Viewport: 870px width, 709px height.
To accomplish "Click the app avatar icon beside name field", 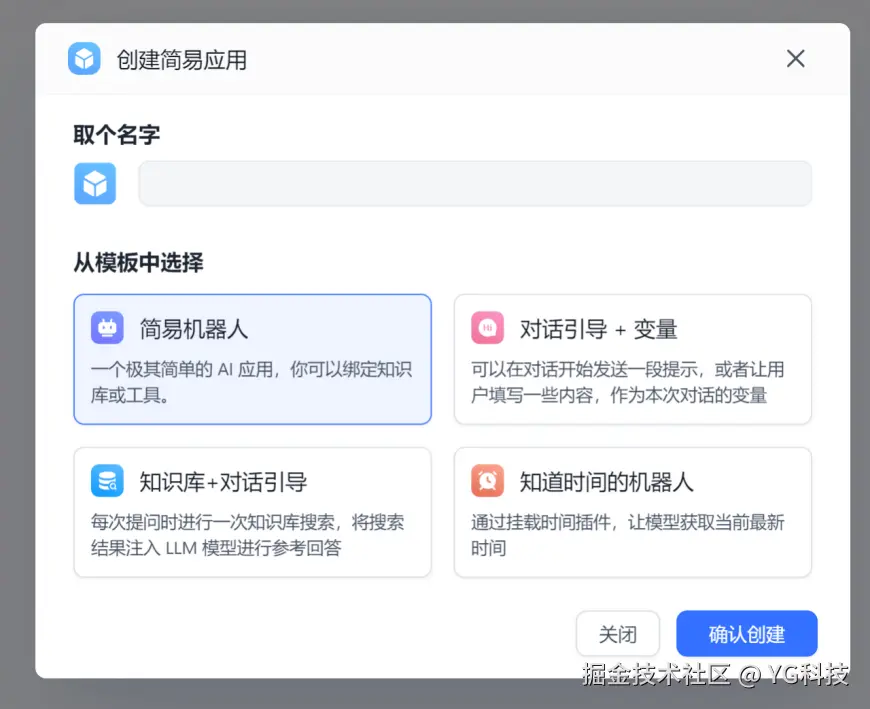I will tap(95, 184).
